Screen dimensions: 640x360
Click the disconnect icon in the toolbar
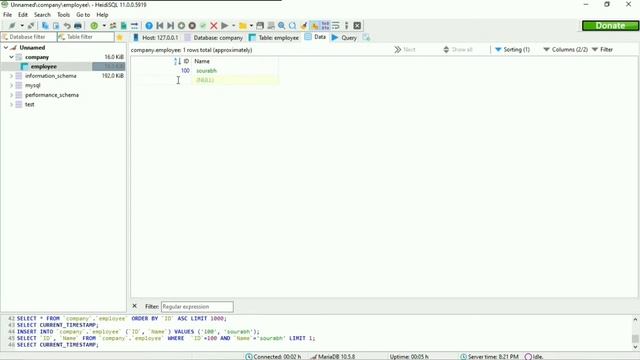[x=31, y=26]
